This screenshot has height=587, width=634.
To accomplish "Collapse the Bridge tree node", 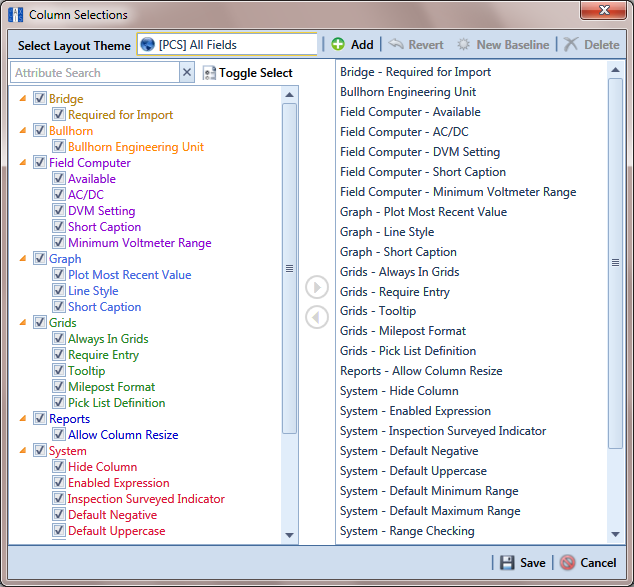I will [23, 98].
